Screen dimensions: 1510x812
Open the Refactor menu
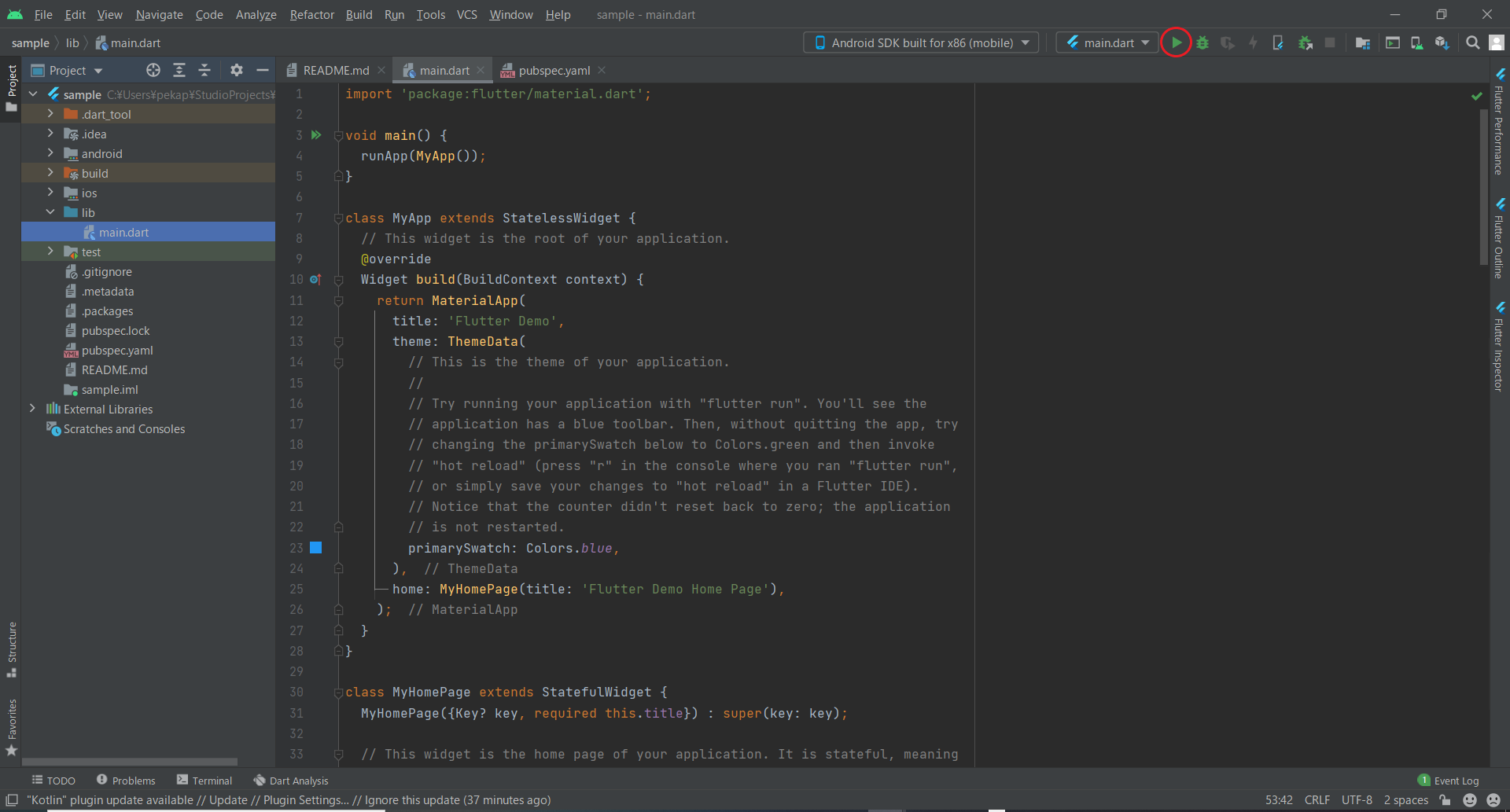coord(311,14)
